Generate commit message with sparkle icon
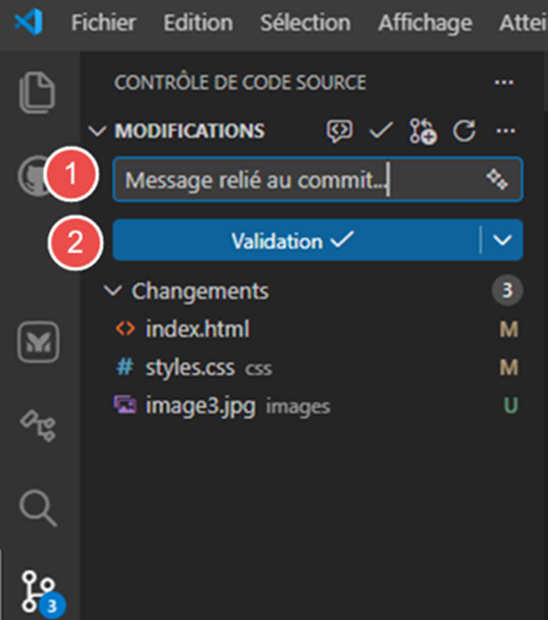This screenshot has height=620, width=548. [497, 179]
